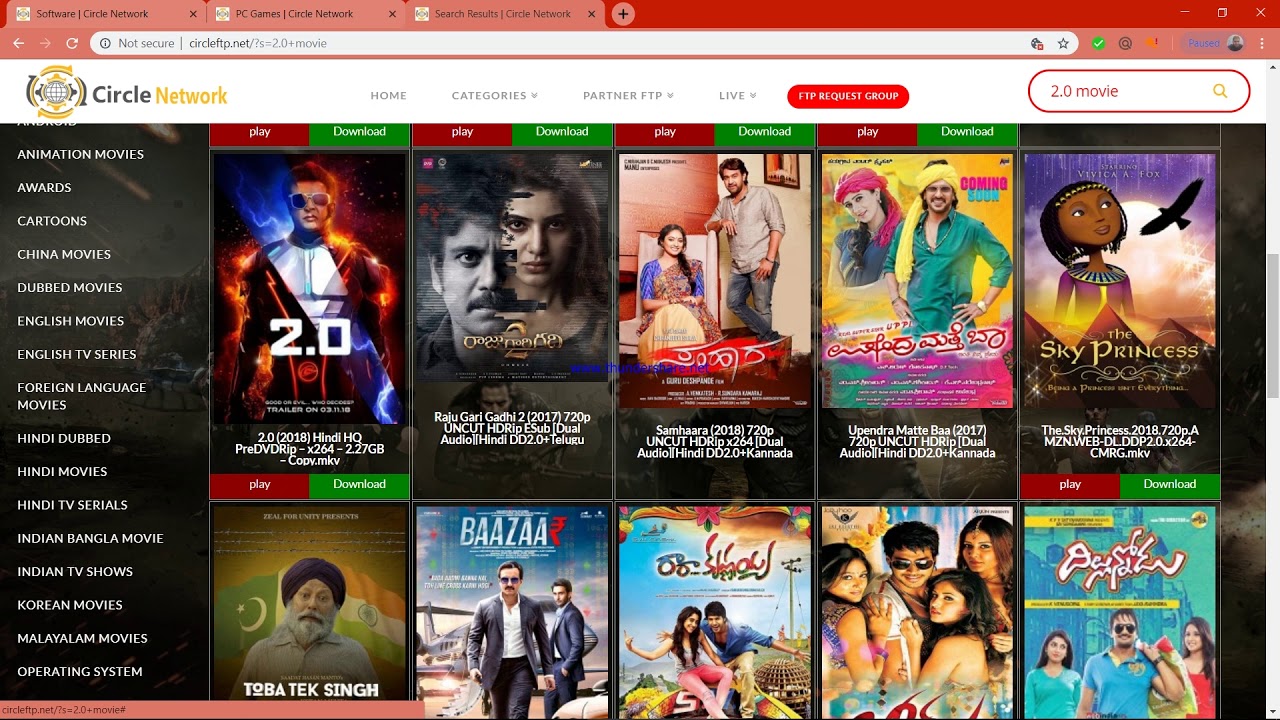Click the forward navigation arrow
This screenshot has height=720, width=1280.
coord(45,43)
